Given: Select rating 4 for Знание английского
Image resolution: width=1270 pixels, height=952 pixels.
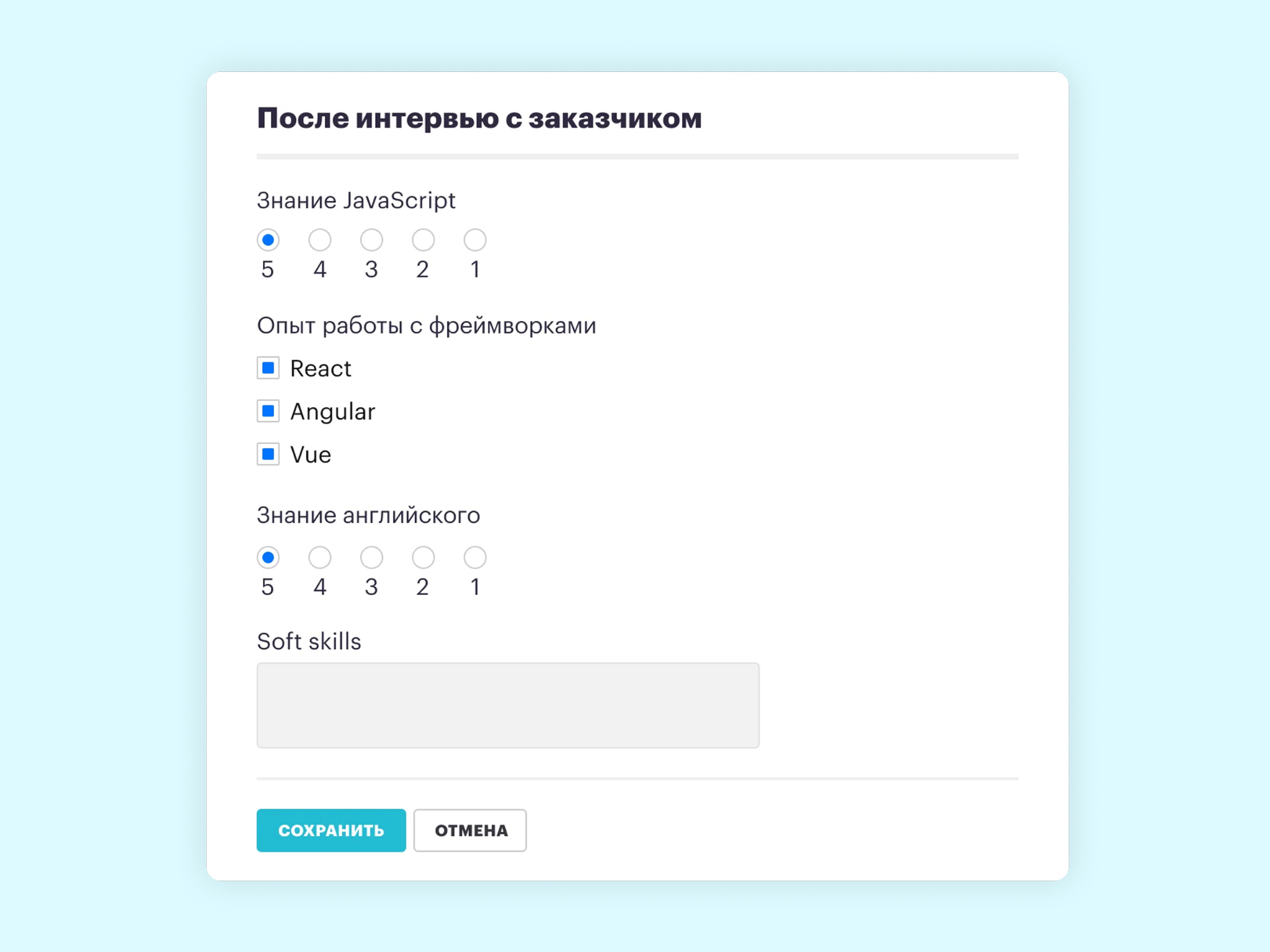Looking at the screenshot, I should tap(320, 557).
